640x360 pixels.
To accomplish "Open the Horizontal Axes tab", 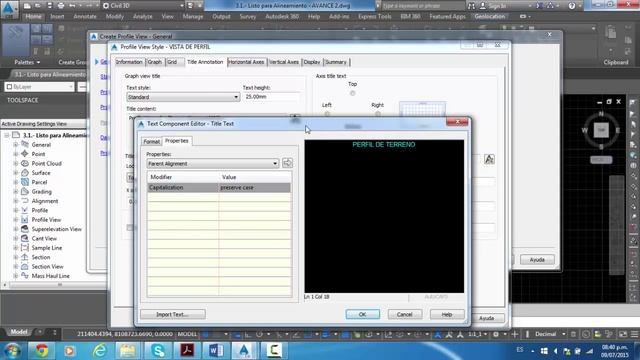I will [x=246, y=62].
